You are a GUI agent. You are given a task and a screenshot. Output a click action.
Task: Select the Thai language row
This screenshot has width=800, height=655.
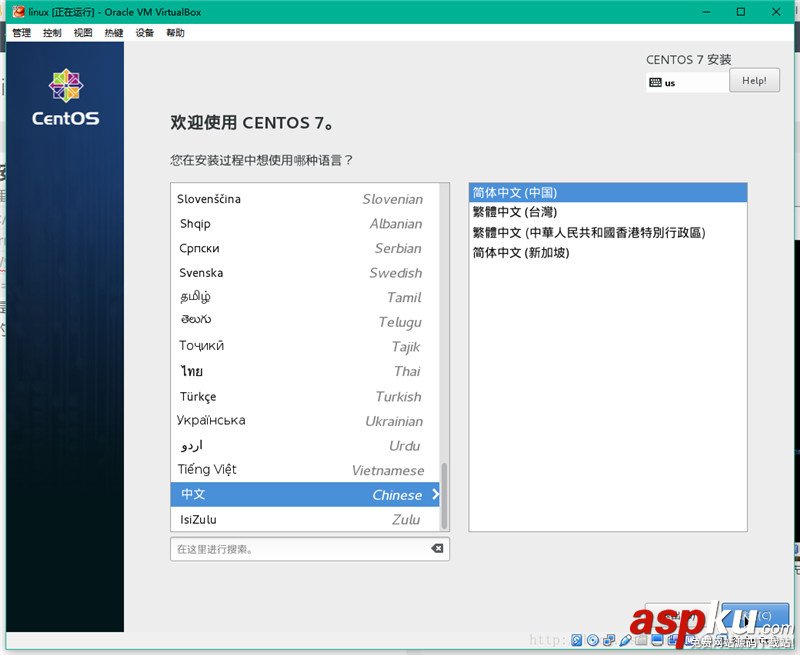tap(305, 371)
